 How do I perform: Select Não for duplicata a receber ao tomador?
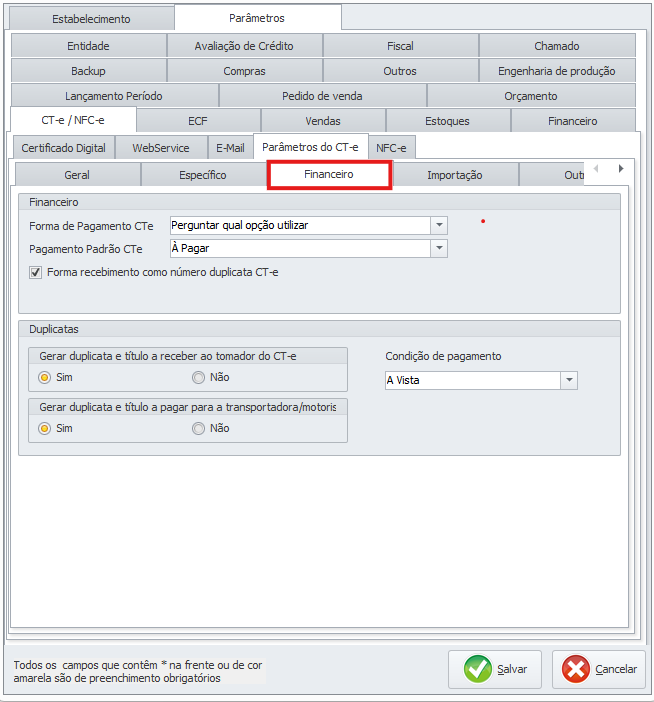point(198,378)
